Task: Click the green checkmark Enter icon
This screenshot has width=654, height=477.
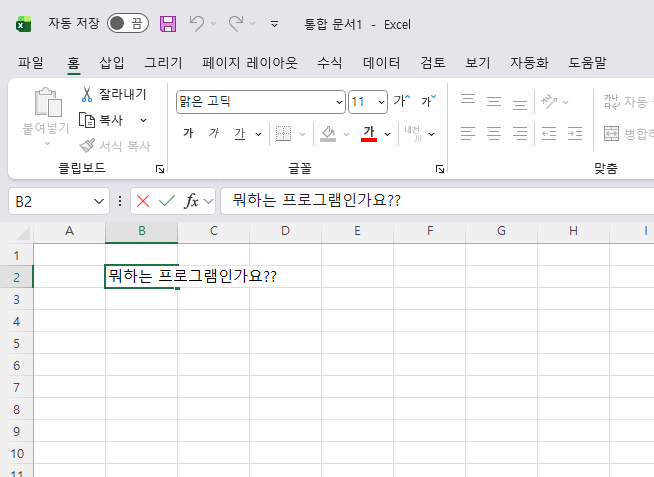Action: coord(166,201)
